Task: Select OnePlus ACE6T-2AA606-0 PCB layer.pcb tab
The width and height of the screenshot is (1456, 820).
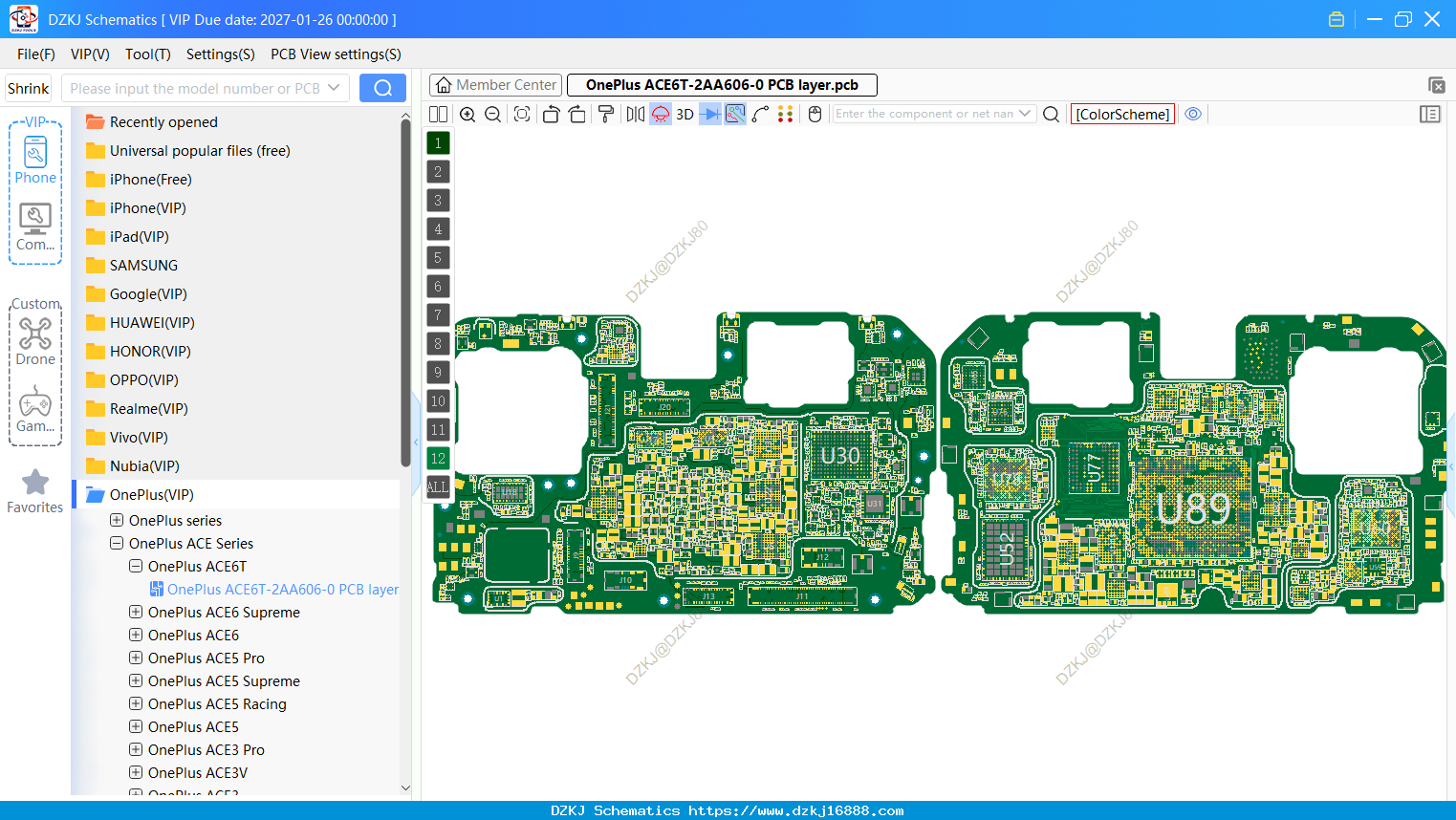Action: (722, 85)
